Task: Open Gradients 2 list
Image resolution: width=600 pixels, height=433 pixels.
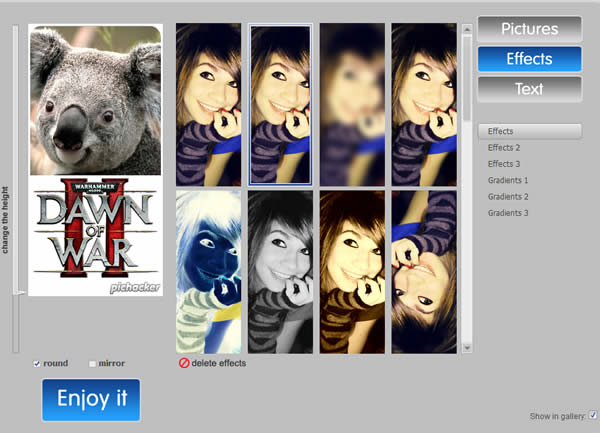Action: click(x=508, y=197)
